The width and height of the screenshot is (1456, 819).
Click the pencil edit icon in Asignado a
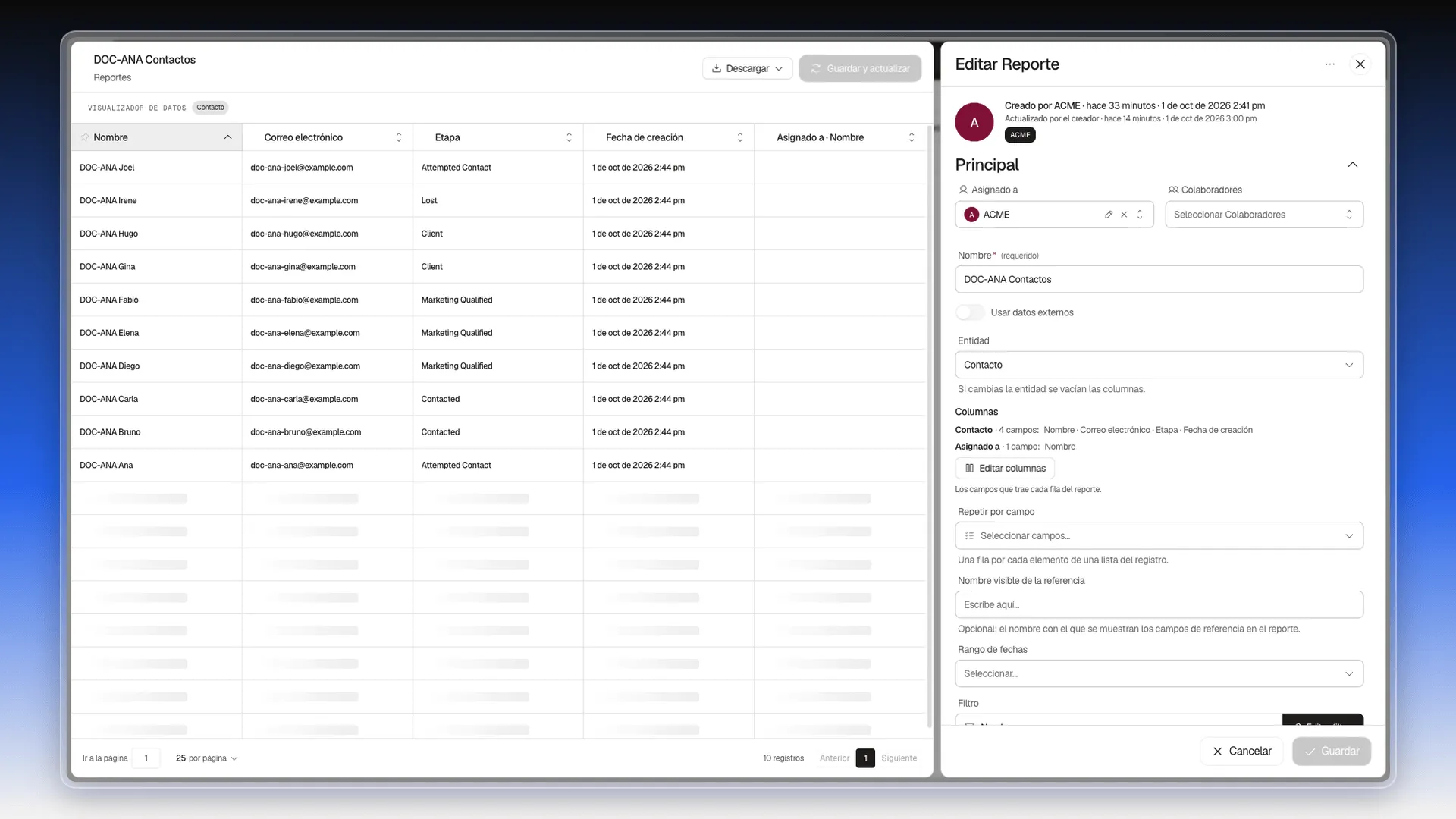pyautogui.click(x=1109, y=215)
